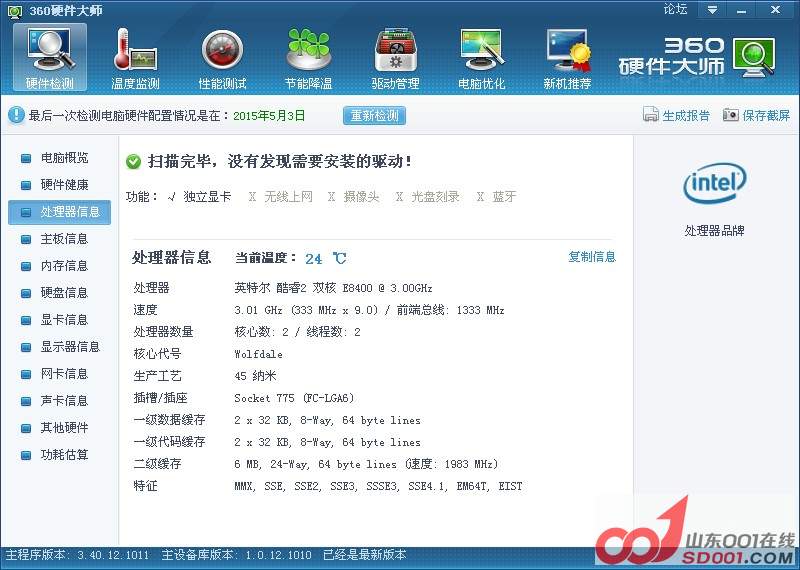Click the 光盘刻录 feature label

(435, 196)
